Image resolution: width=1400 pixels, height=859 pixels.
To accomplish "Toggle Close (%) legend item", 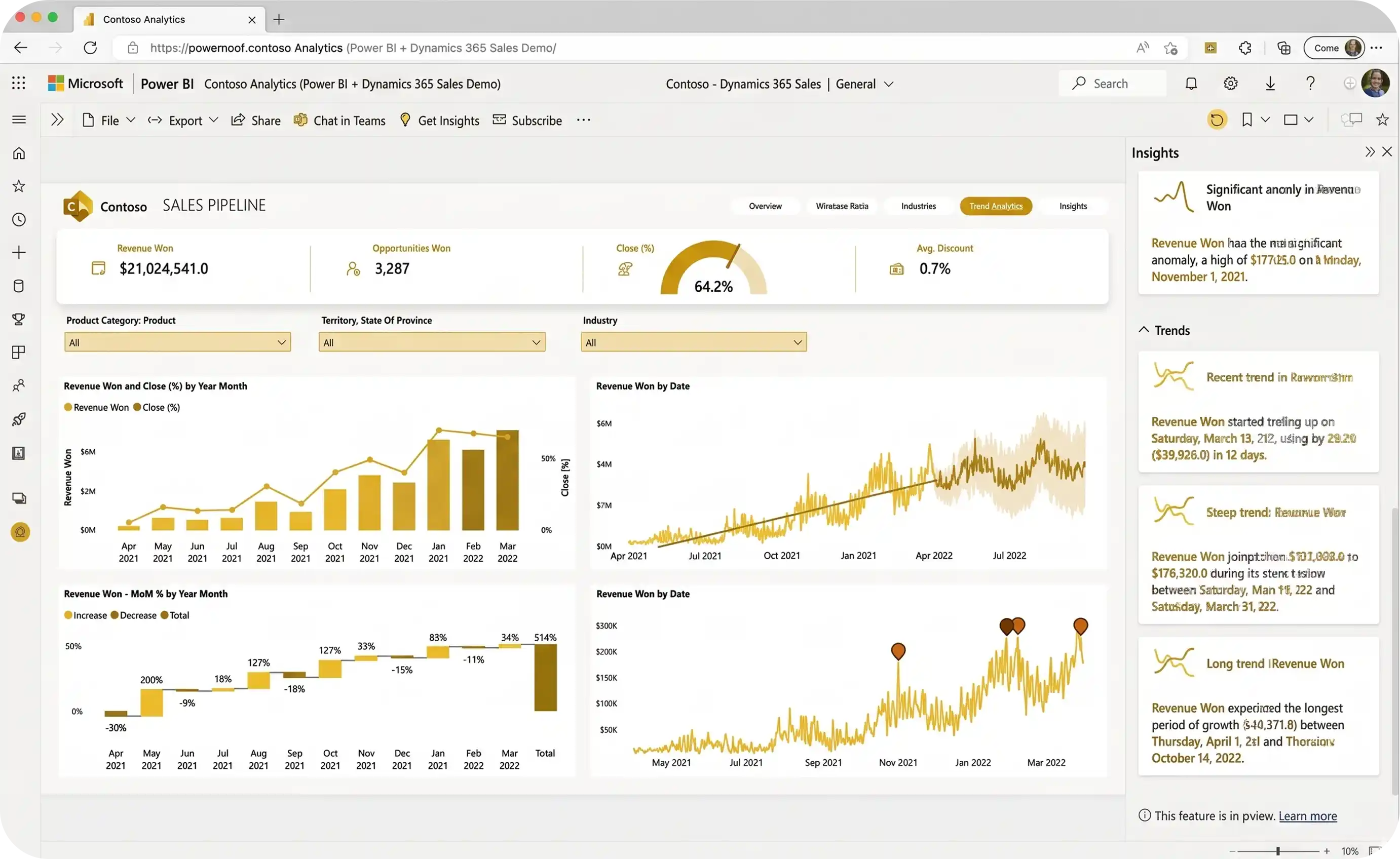I will pos(157,407).
